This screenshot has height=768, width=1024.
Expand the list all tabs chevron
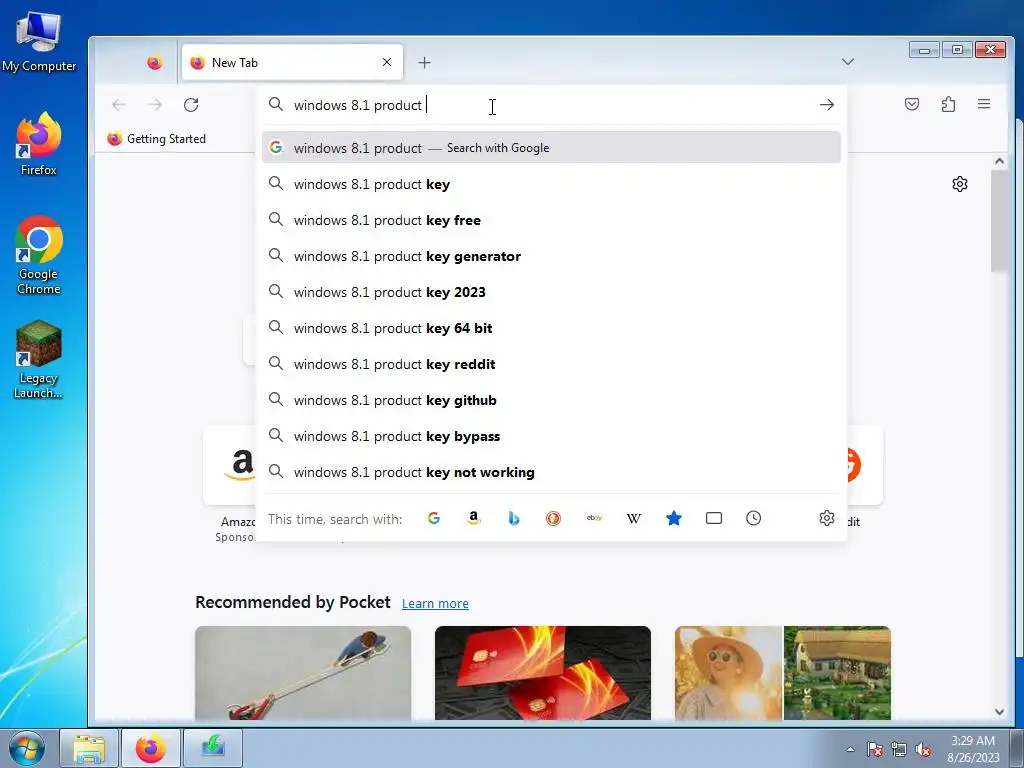pyautogui.click(x=848, y=62)
